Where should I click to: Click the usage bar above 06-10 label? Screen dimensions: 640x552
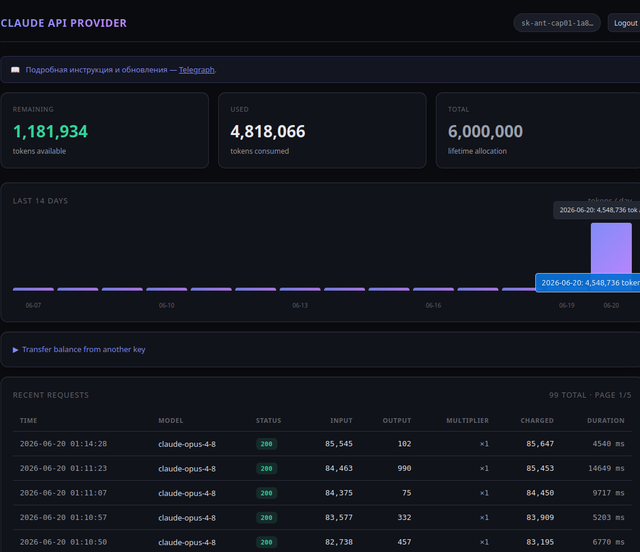(167, 289)
